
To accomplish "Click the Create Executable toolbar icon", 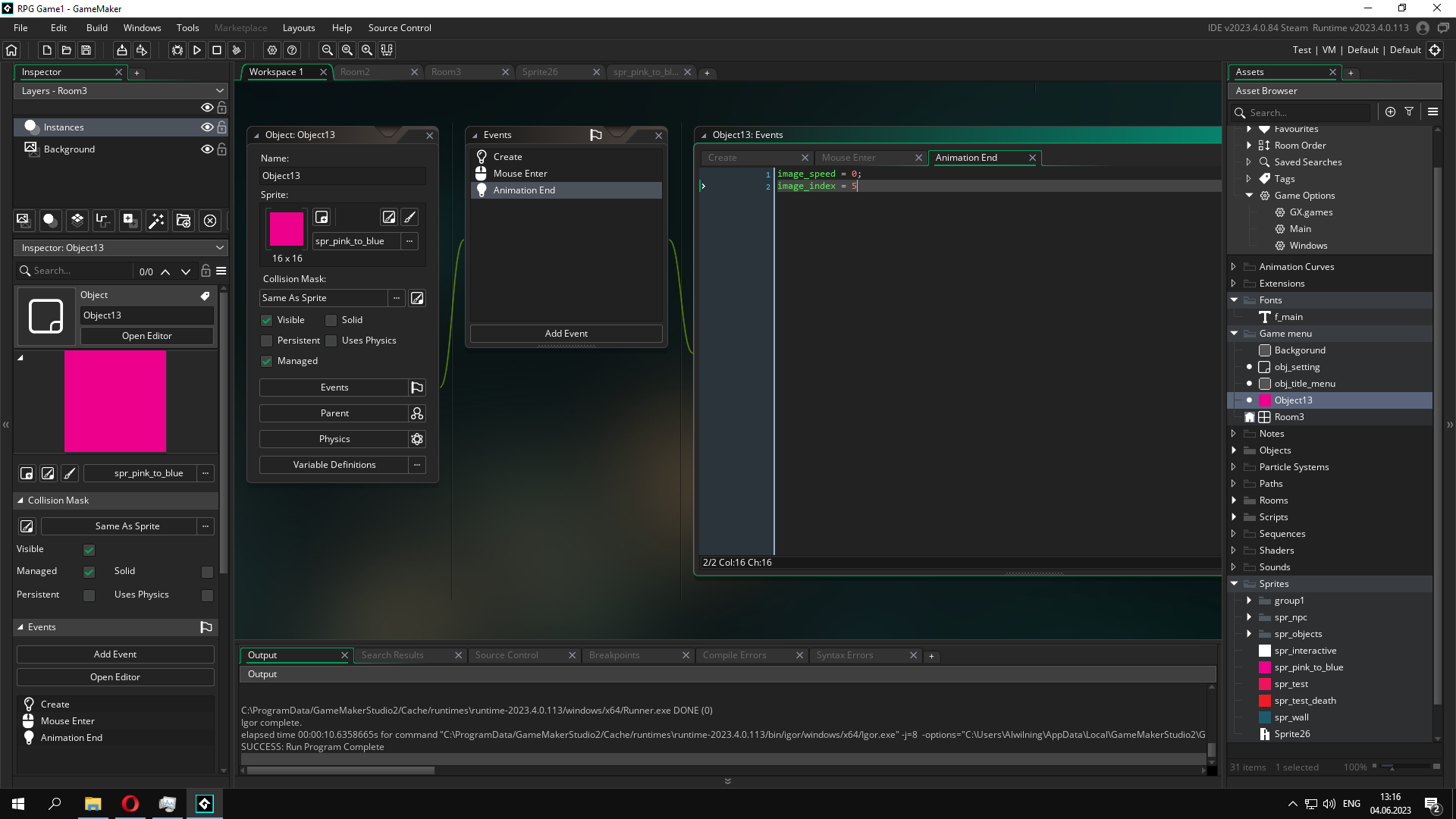I will click(x=121, y=50).
